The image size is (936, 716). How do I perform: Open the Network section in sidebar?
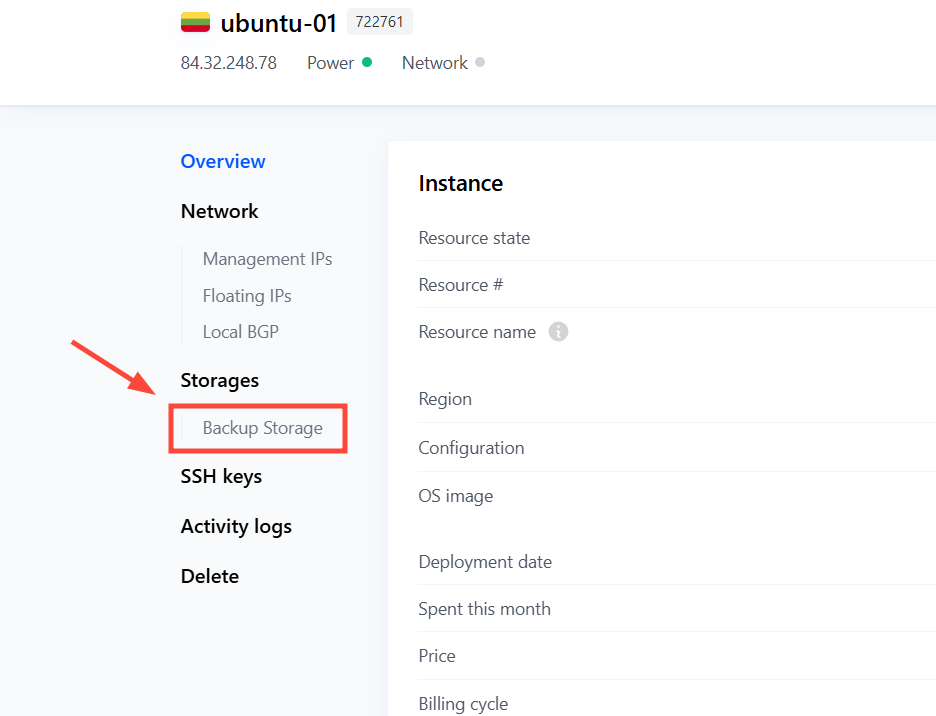click(219, 211)
